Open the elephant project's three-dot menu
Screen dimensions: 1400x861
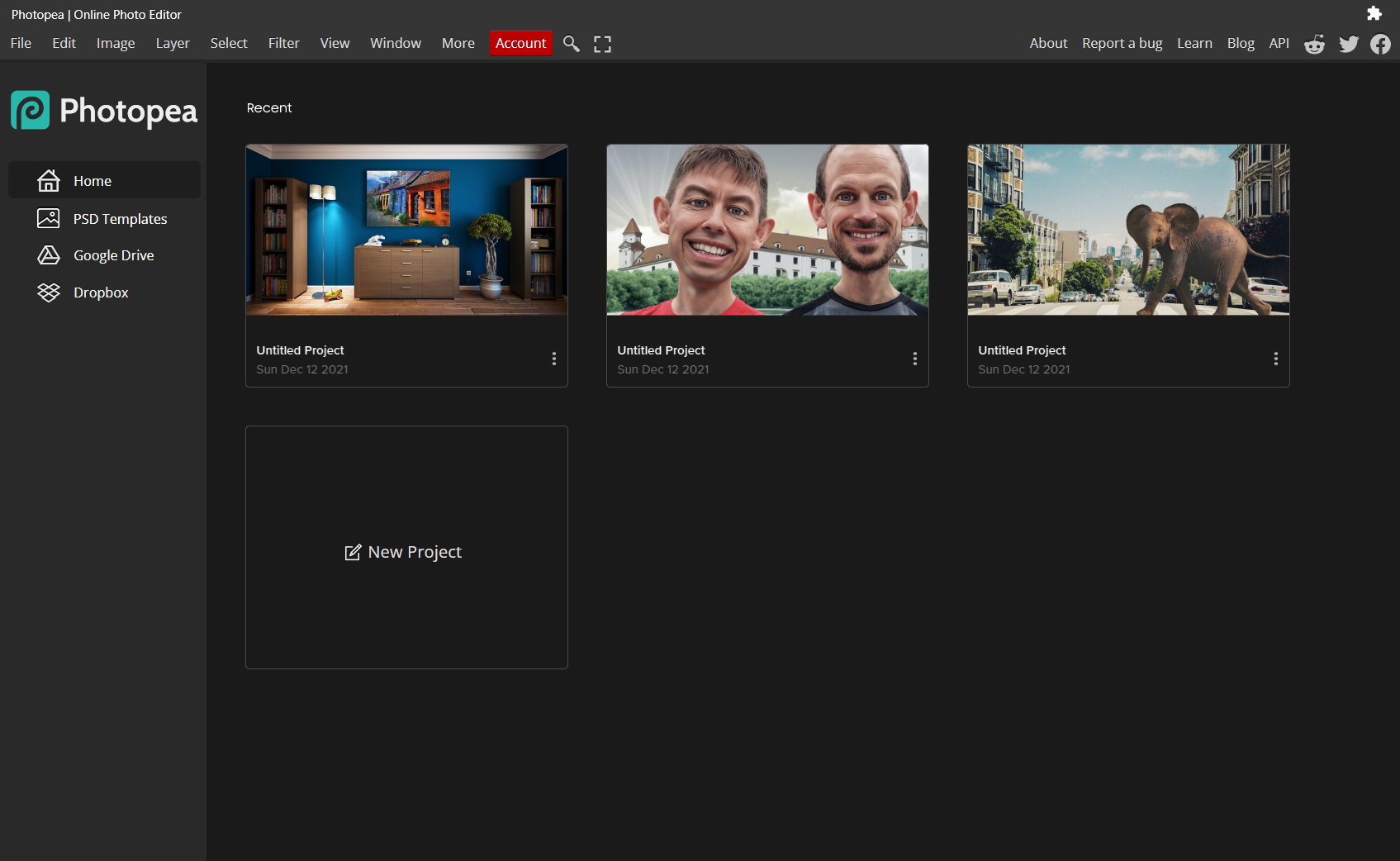[x=1275, y=358]
